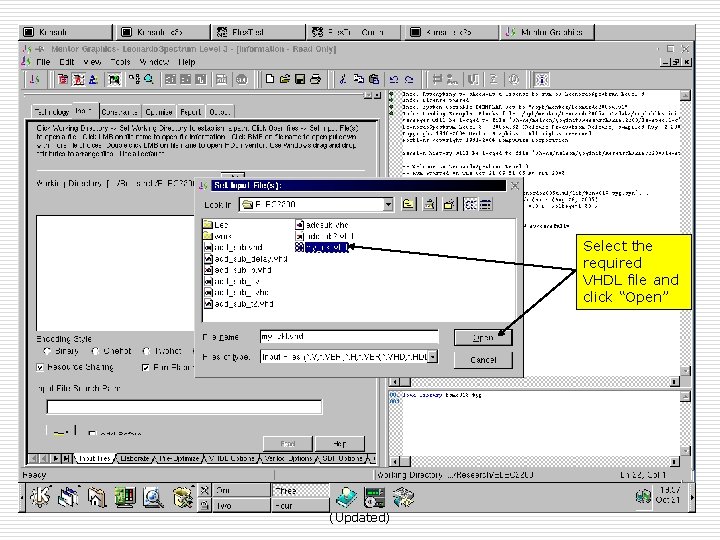720x540 pixels.
Task: Expand the Files of type dropdown
Action: (x=432, y=357)
